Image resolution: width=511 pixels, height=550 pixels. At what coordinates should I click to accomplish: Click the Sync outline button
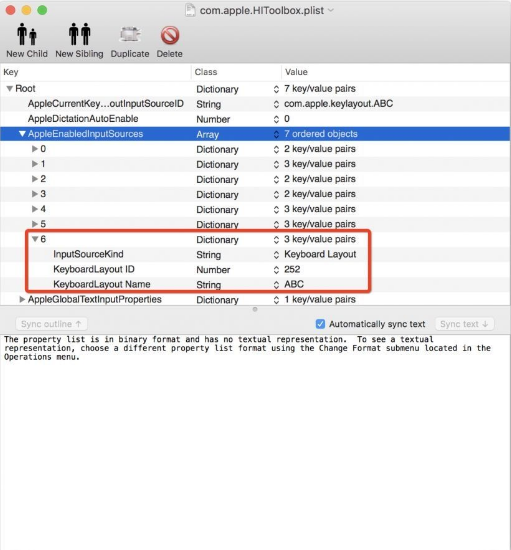51,324
